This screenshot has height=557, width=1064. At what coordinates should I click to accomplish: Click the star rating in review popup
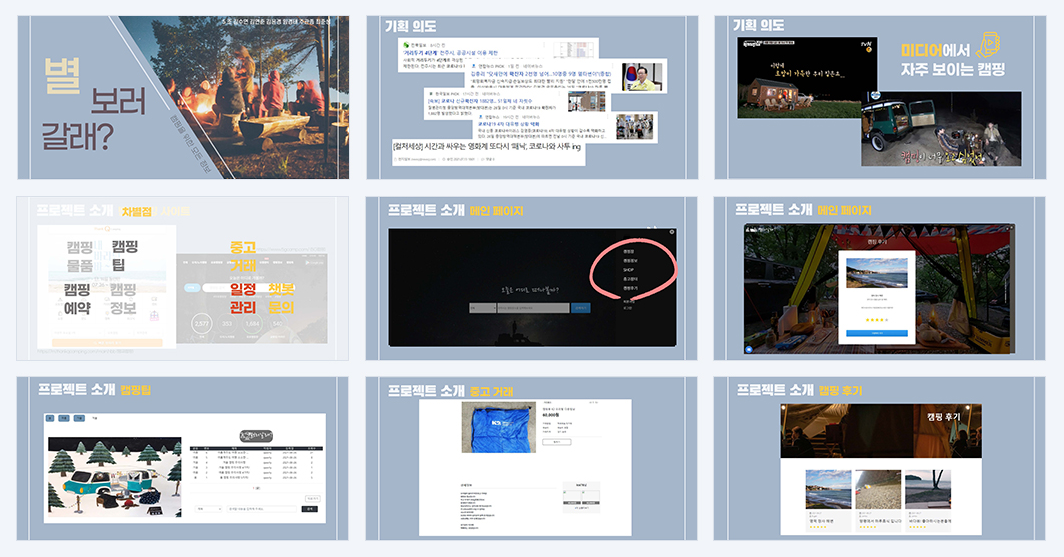click(x=876, y=320)
